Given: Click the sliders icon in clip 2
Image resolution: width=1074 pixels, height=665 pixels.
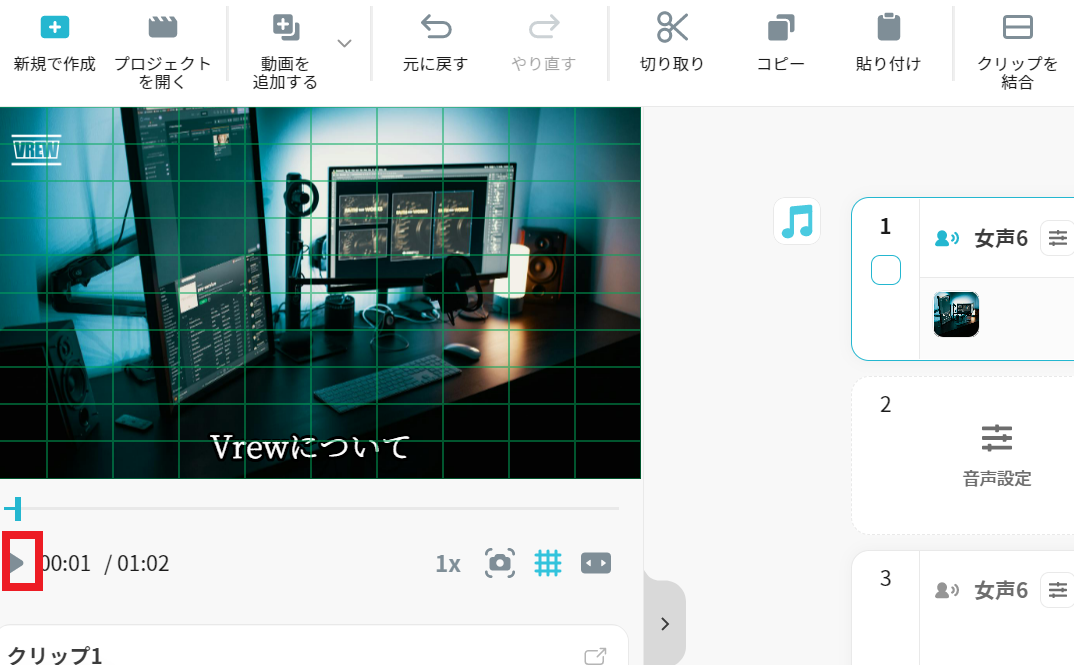Looking at the screenshot, I should pyautogui.click(x=997, y=438).
